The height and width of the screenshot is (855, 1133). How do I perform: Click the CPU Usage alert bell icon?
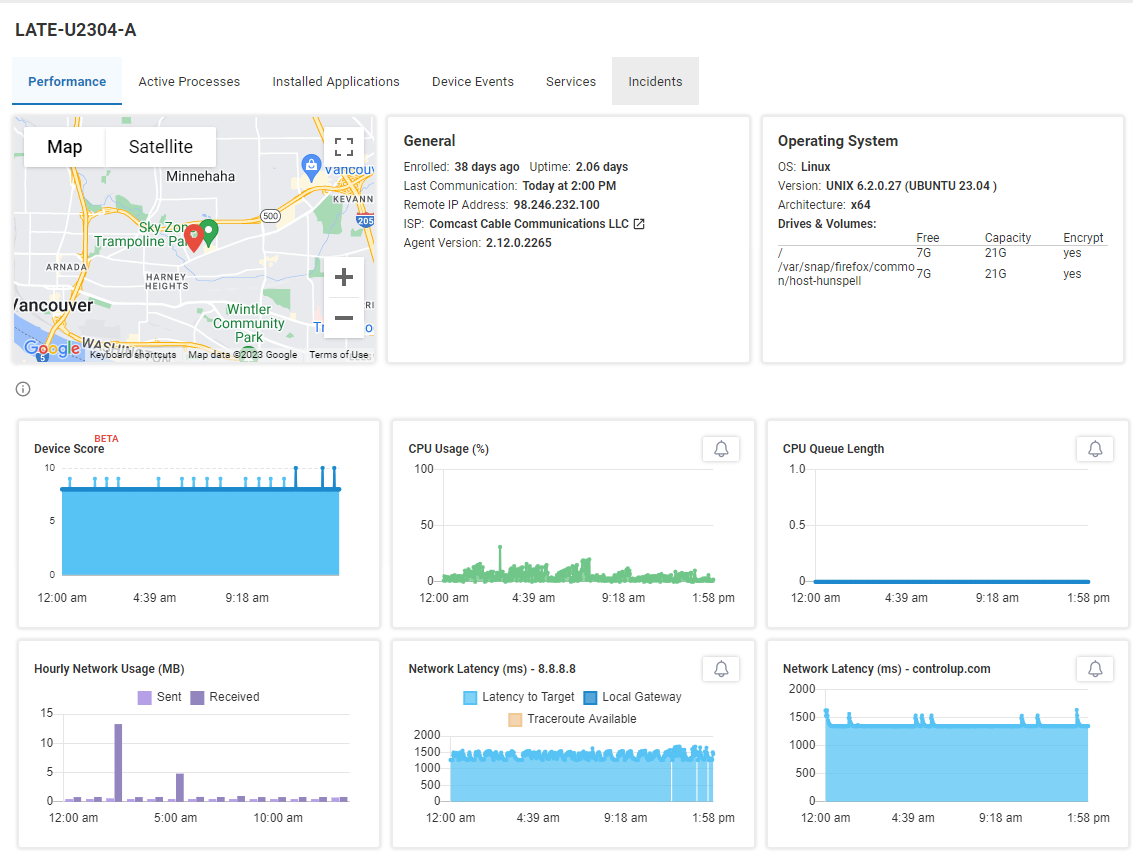tap(721, 449)
